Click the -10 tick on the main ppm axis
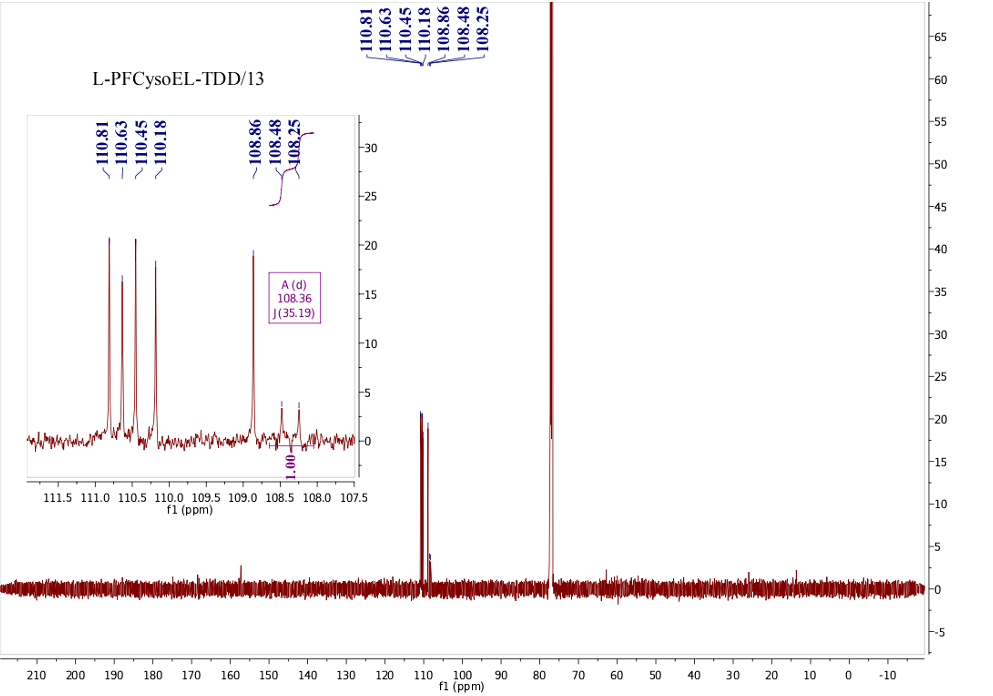The image size is (993, 696). coord(886,674)
